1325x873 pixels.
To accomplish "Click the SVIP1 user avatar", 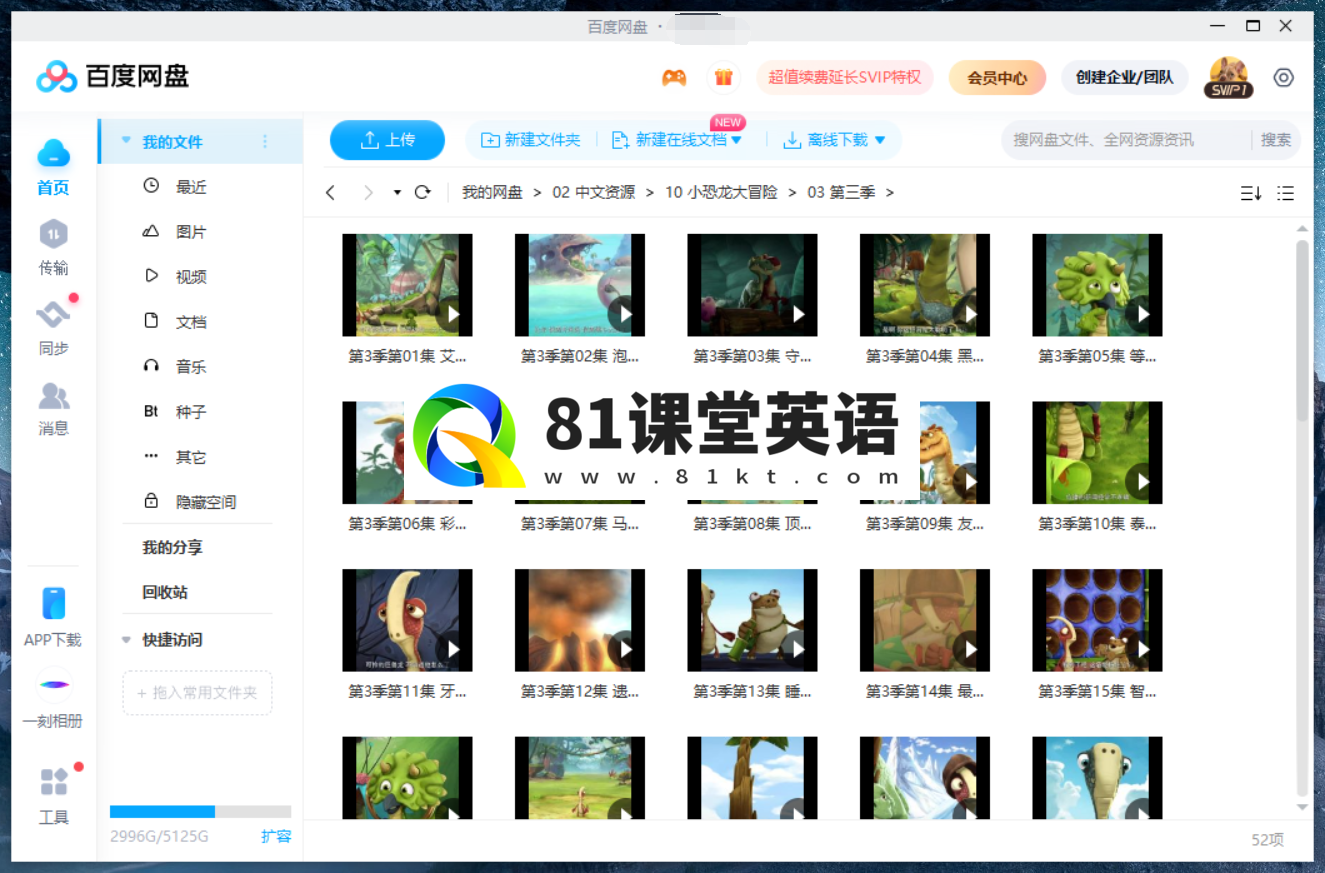I will (x=1228, y=77).
